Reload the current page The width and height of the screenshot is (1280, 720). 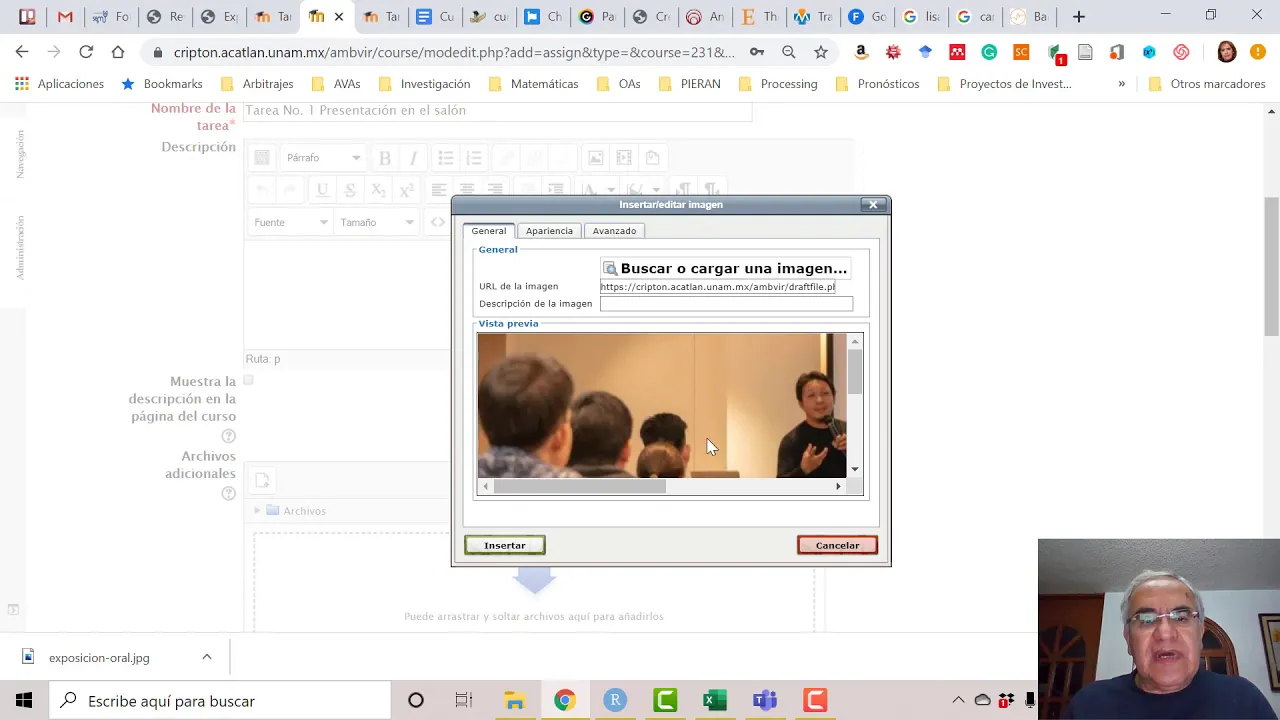(x=86, y=52)
